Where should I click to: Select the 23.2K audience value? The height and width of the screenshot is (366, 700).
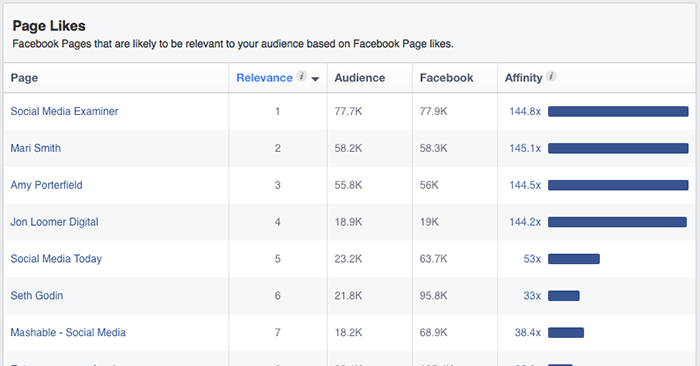tap(348, 259)
